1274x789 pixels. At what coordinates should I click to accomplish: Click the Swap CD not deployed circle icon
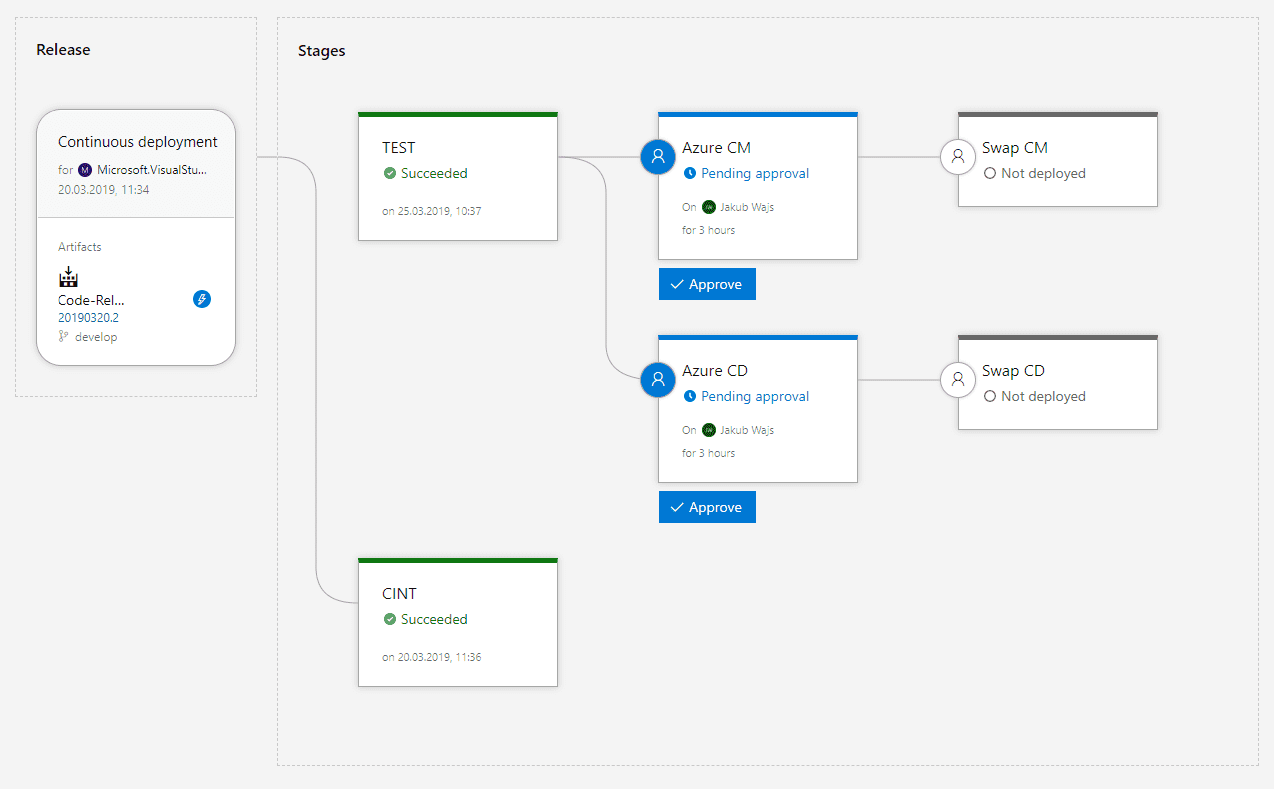(990, 396)
